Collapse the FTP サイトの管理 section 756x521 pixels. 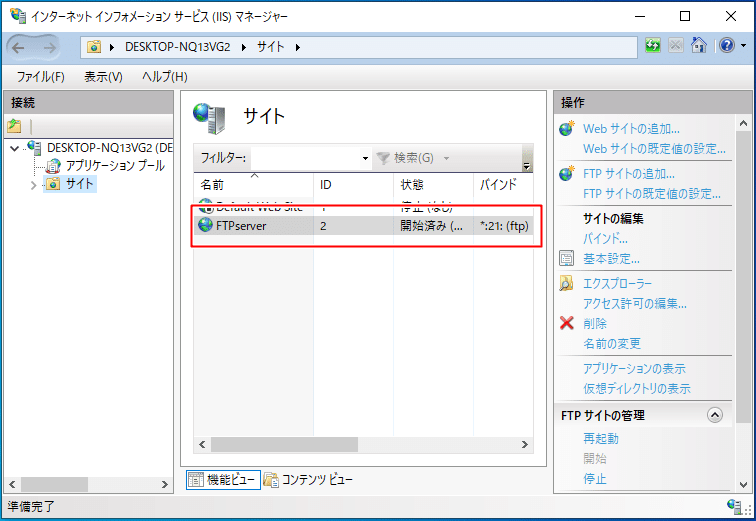coord(715,415)
